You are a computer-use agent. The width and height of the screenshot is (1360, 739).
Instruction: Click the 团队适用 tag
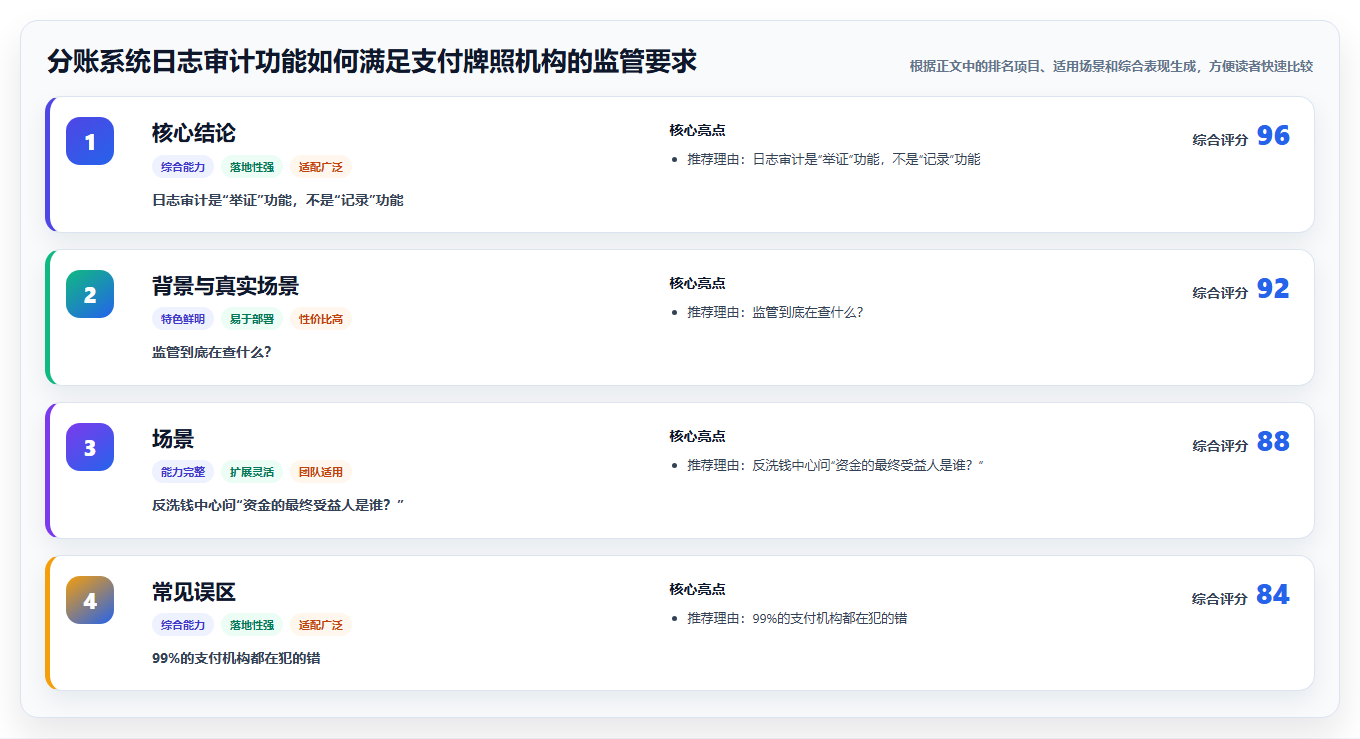(x=321, y=472)
